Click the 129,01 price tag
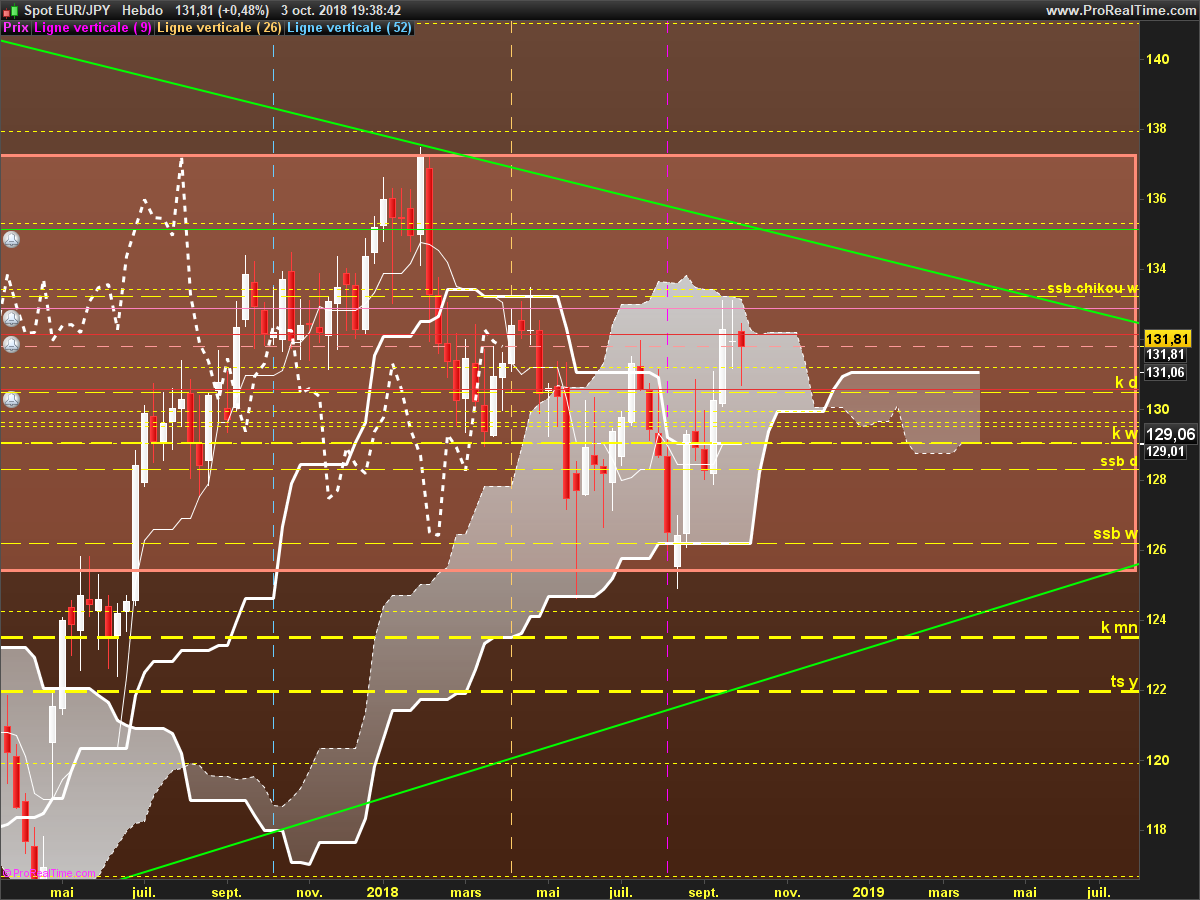 [x=1165, y=452]
